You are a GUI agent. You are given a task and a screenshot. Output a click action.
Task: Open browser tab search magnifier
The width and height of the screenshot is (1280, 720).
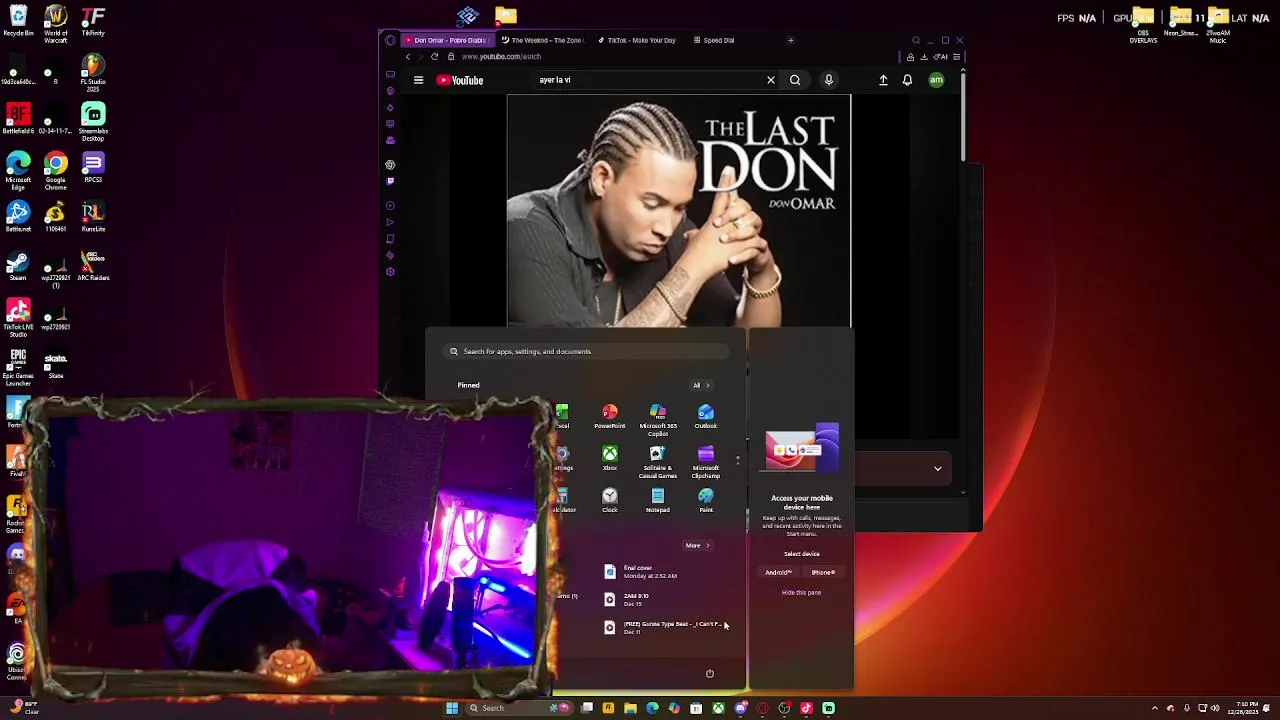pyautogui.click(x=915, y=41)
